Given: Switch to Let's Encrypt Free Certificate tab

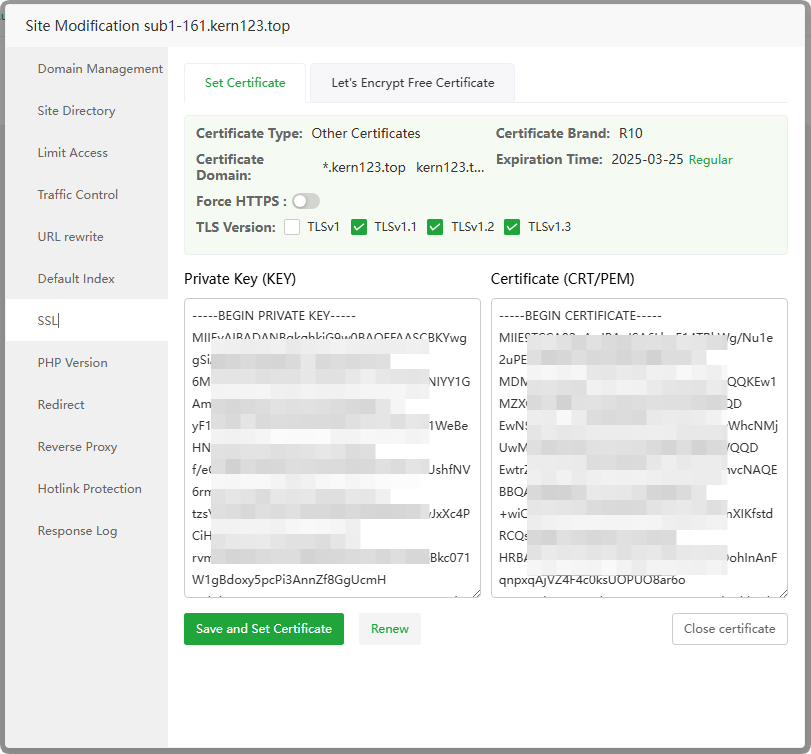Looking at the screenshot, I should click(412, 83).
